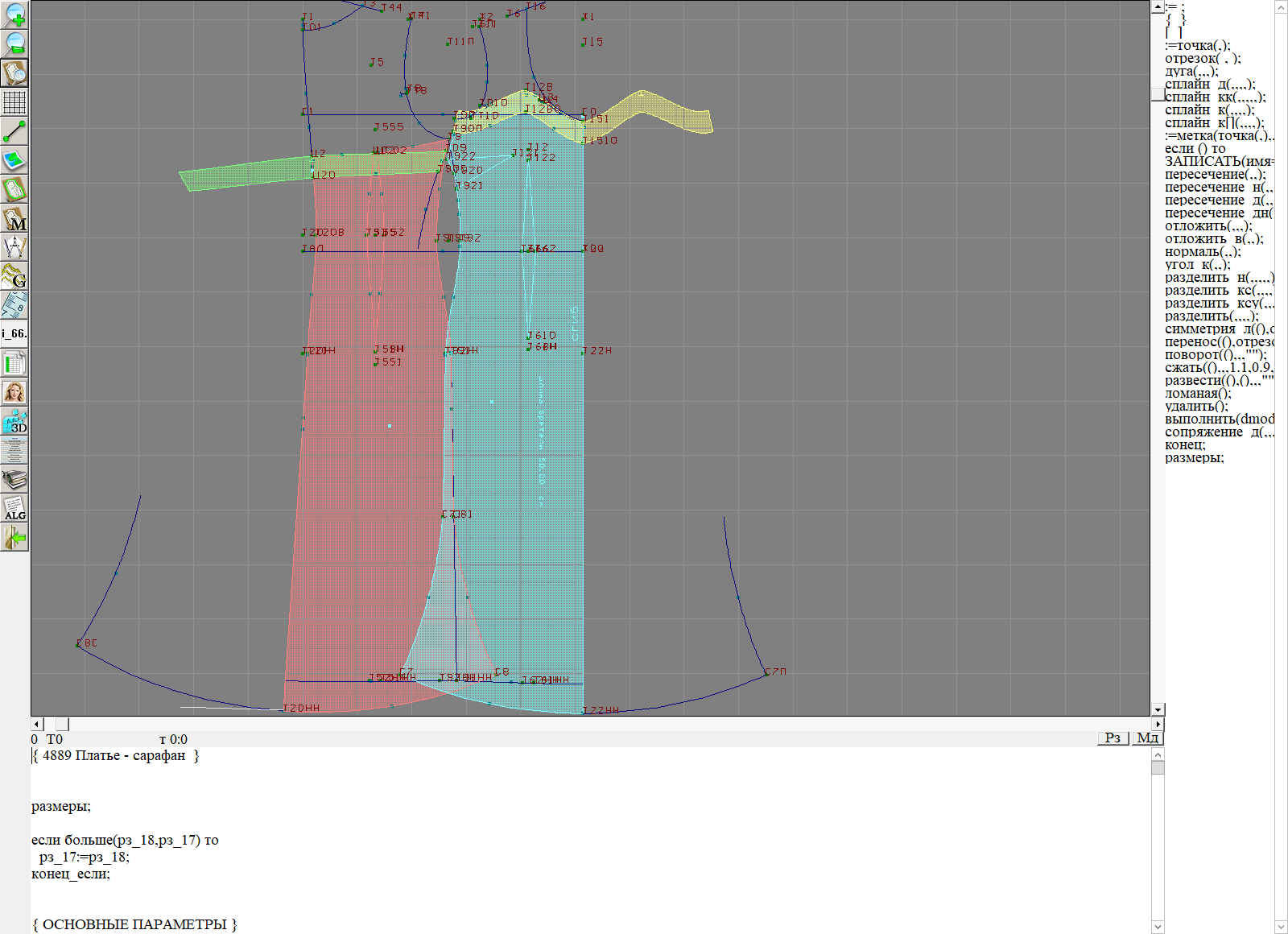Click canvas vertical scrollbar down arrow
This screenshot has height=934, width=1288.
(1158, 709)
